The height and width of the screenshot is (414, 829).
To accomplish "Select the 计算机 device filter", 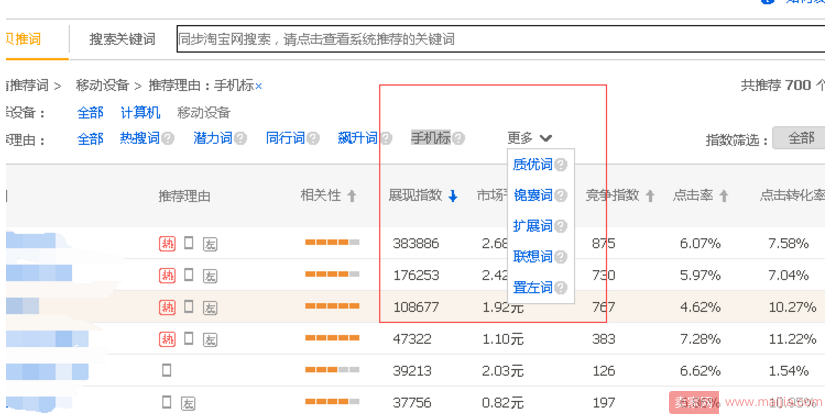I will (x=140, y=113).
